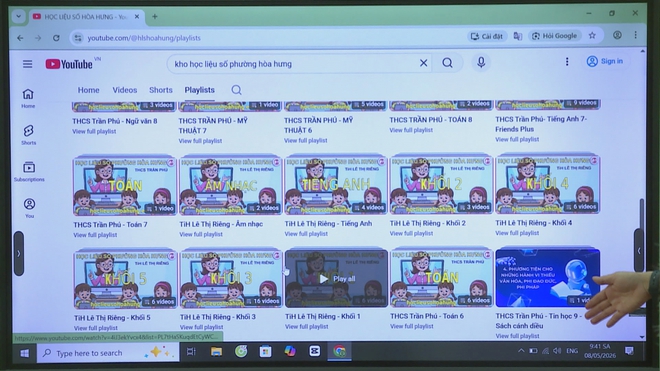
Task: Expand the left edge side panel arrow
Action: pyautogui.click(x=19, y=254)
